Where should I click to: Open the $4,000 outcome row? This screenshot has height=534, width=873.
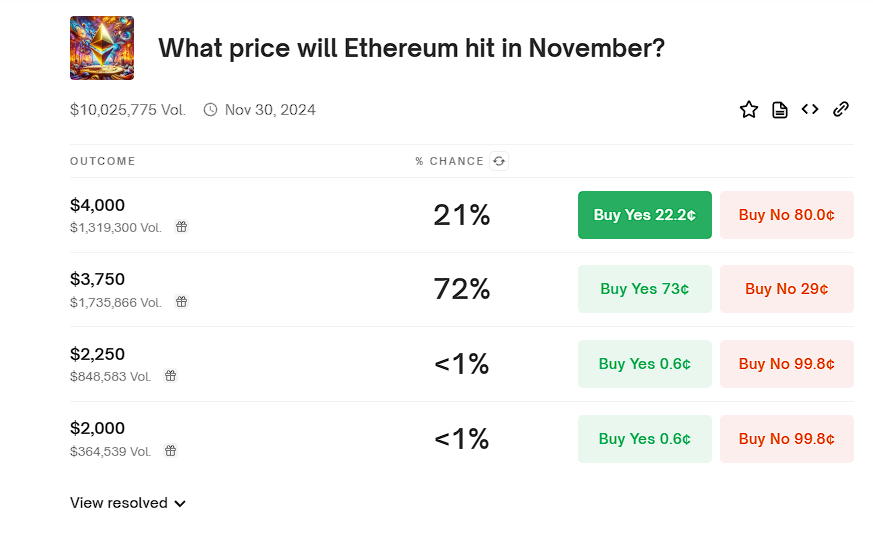click(x=98, y=206)
